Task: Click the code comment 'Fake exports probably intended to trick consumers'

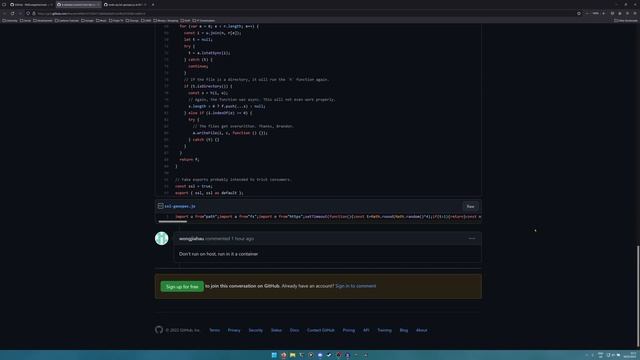Action: coord(233,180)
